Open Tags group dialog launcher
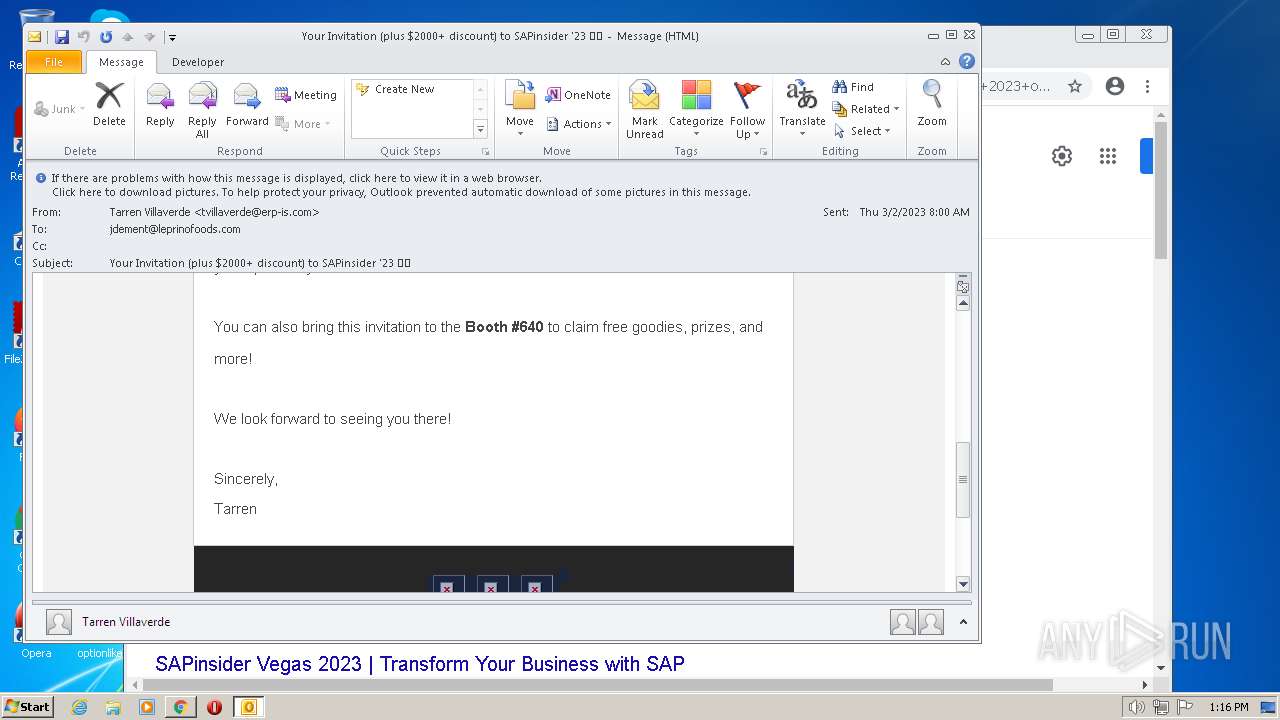The height and width of the screenshot is (720, 1280). pos(763,152)
